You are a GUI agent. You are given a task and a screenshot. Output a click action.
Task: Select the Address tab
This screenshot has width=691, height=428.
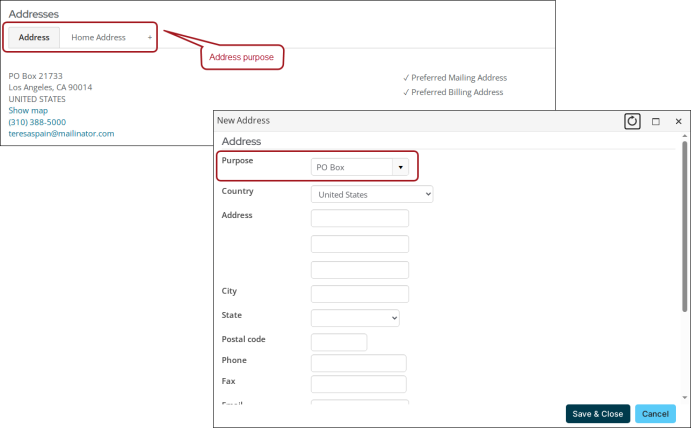tap(34, 37)
